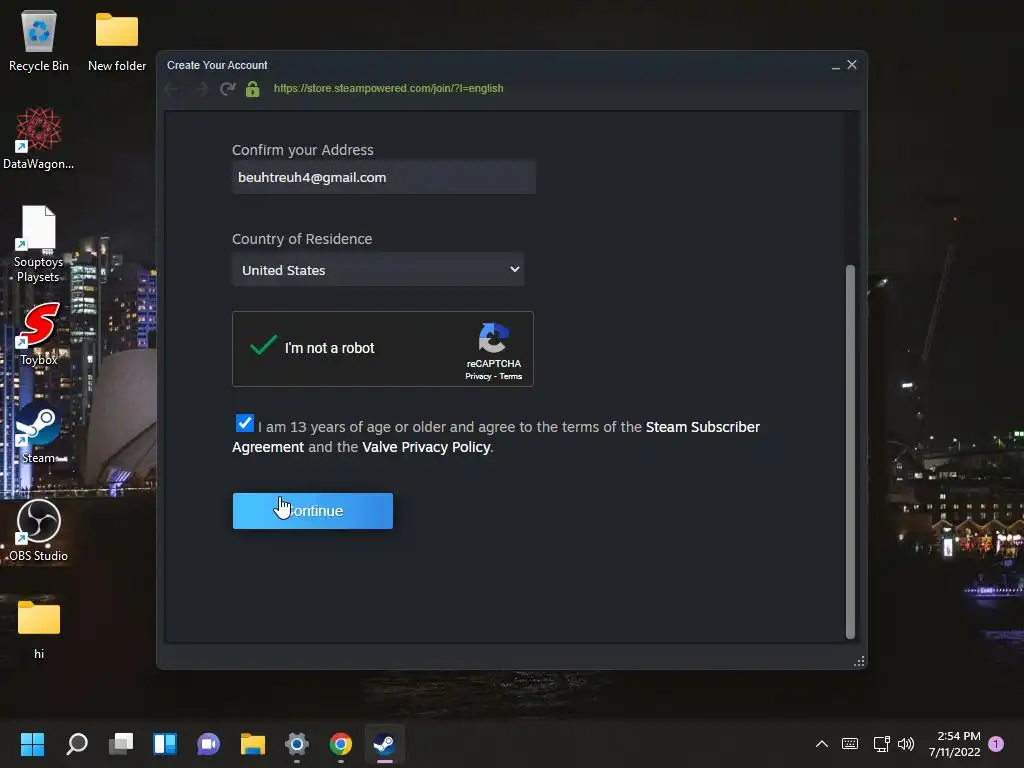Open network status tray icon
1024x768 pixels.
coord(881,743)
